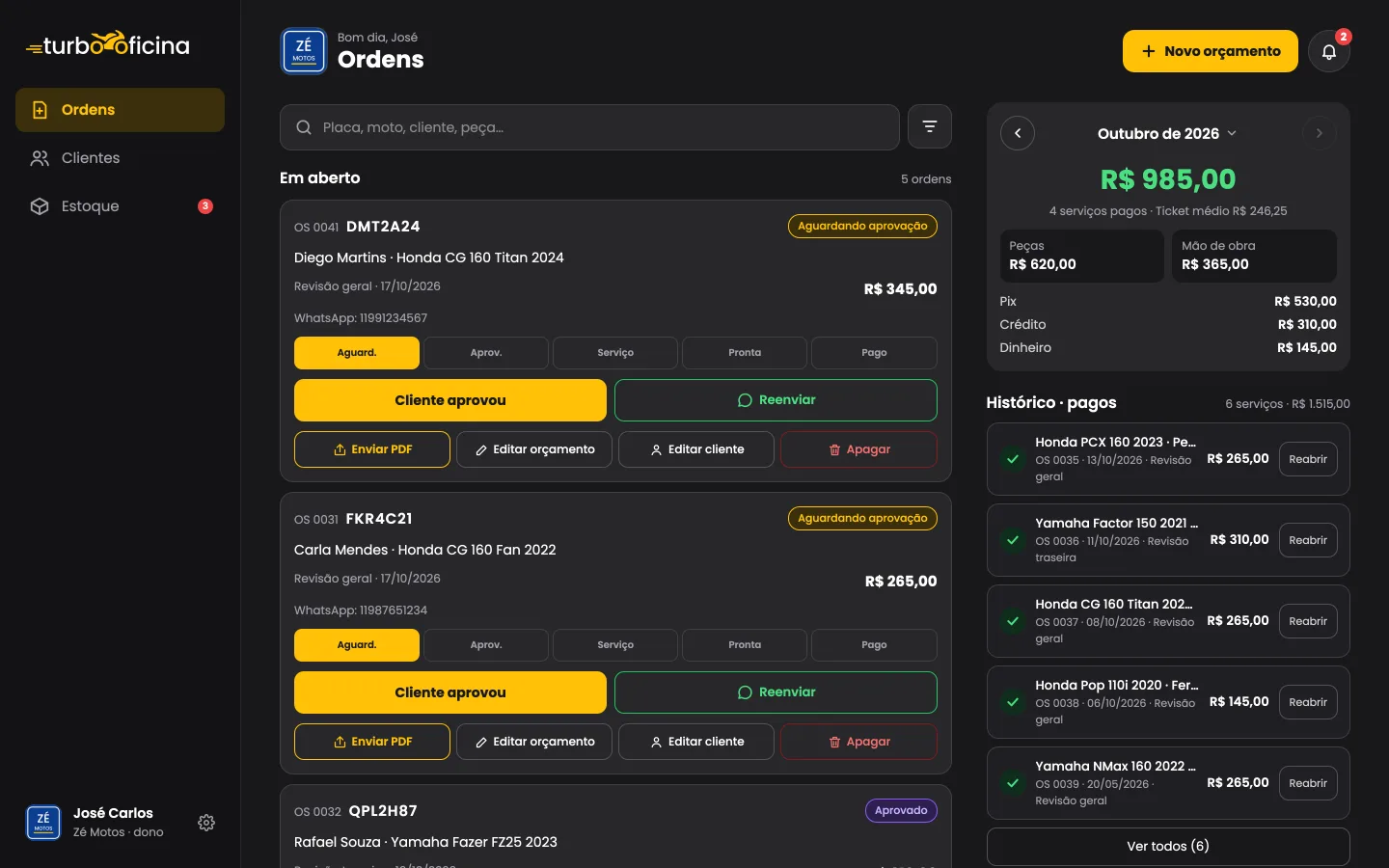This screenshot has height=868, width=1389.
Task: Open Ordens in the sidebar
Action: (x=120, y=110)
